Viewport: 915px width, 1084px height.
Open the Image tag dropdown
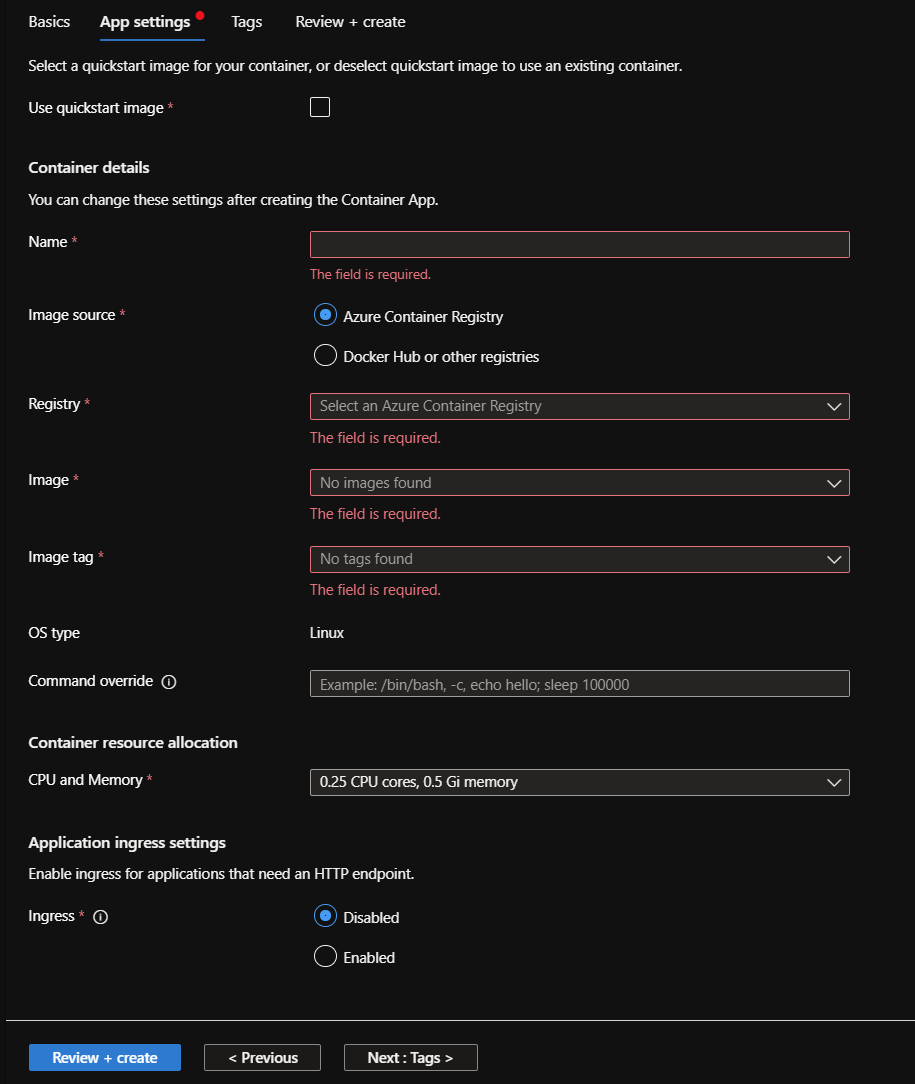coord(579,559)
